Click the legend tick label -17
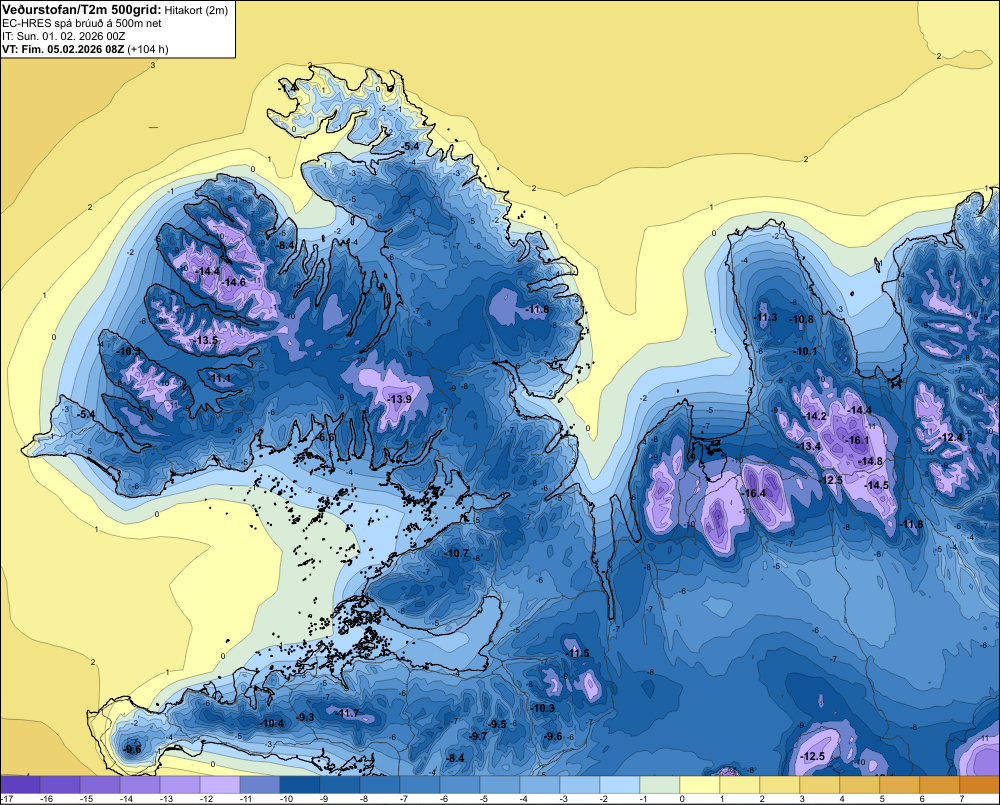This screenshot has width=1000, height=805. (x=7, y=799)
